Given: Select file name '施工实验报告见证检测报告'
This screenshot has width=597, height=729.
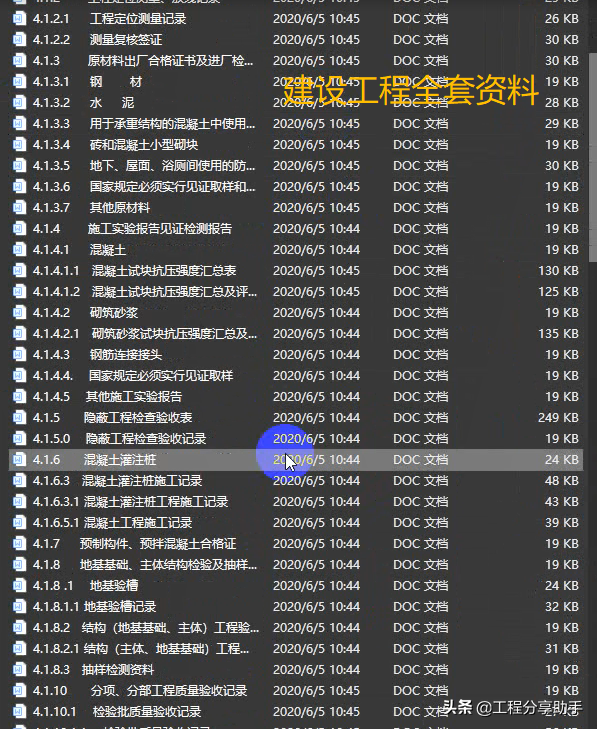Looking at the screenshot, I should coord(159,229).
